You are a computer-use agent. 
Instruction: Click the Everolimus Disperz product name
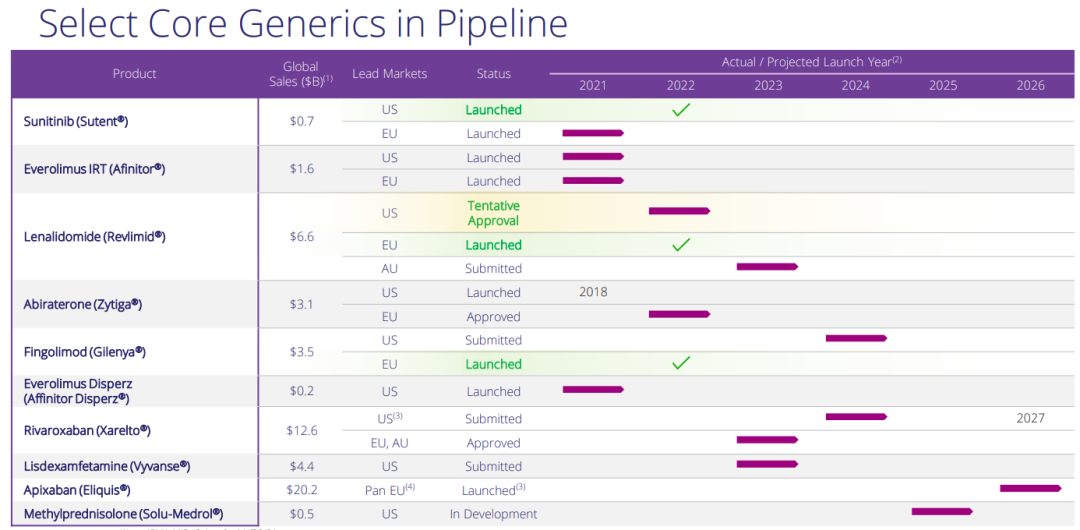coord(76,391)
